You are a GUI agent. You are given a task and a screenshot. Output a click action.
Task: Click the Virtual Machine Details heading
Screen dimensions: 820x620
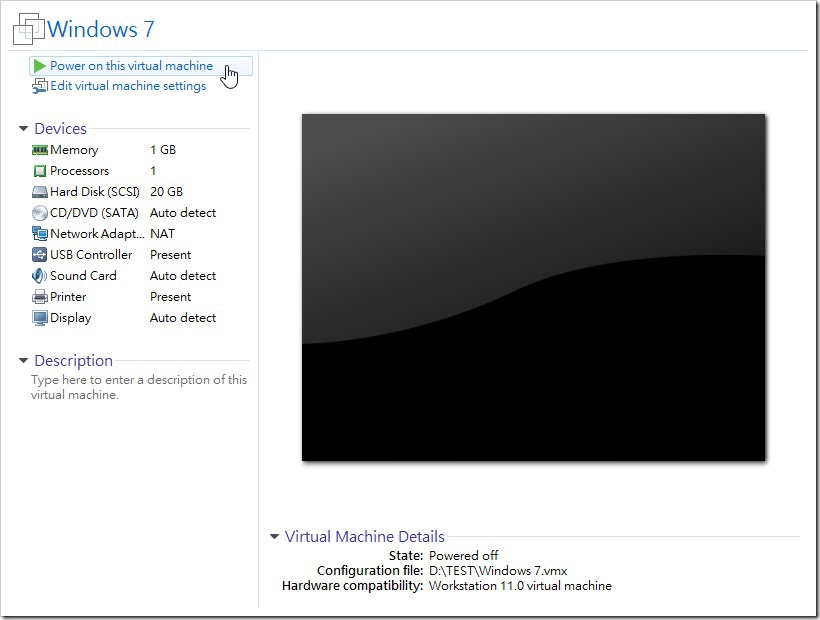[x=365, y=536]
